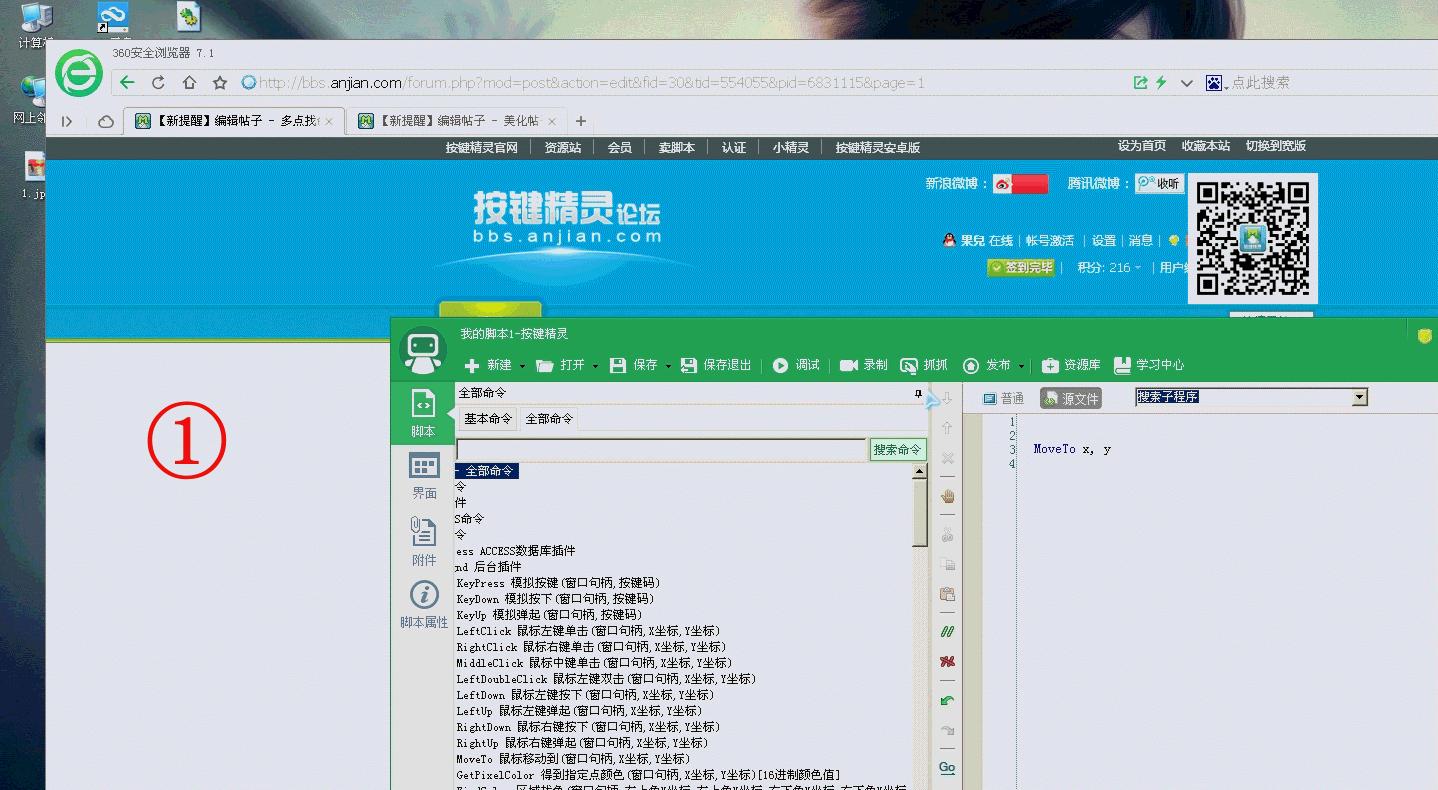Viewport: 1438px width, 790px height.
Task: Click the 搜索命令 search button
Action: pos(897,450)
